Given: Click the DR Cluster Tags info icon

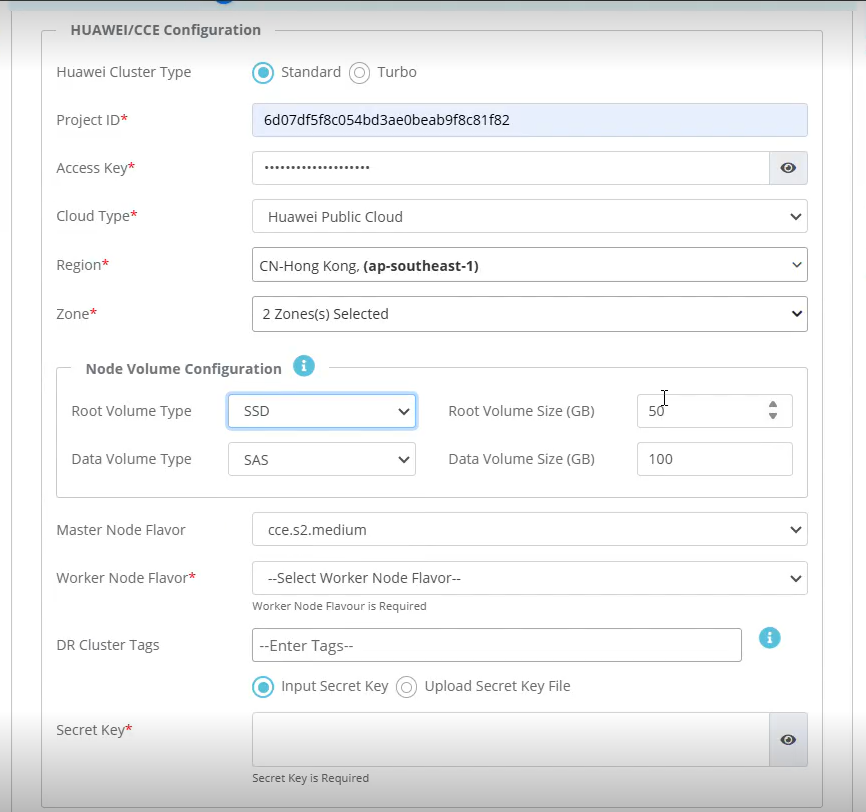Looking at the screenshot, I should tap(769, 638).
